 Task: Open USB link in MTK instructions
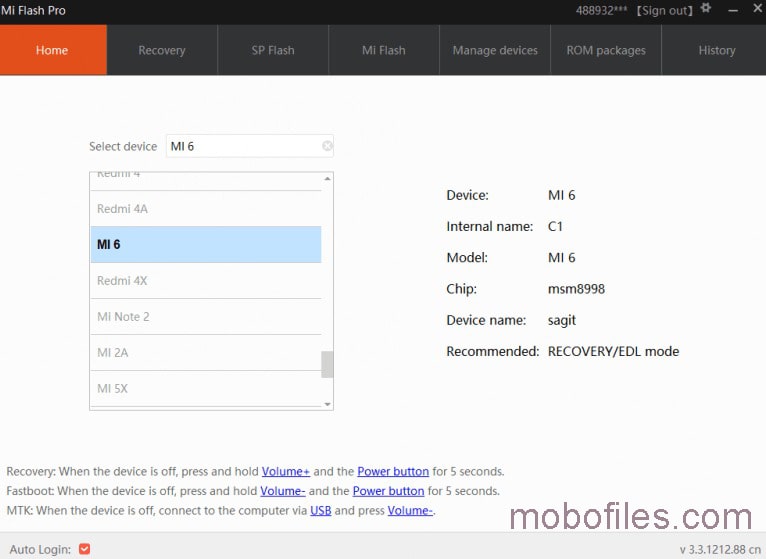tap(320, 510)
